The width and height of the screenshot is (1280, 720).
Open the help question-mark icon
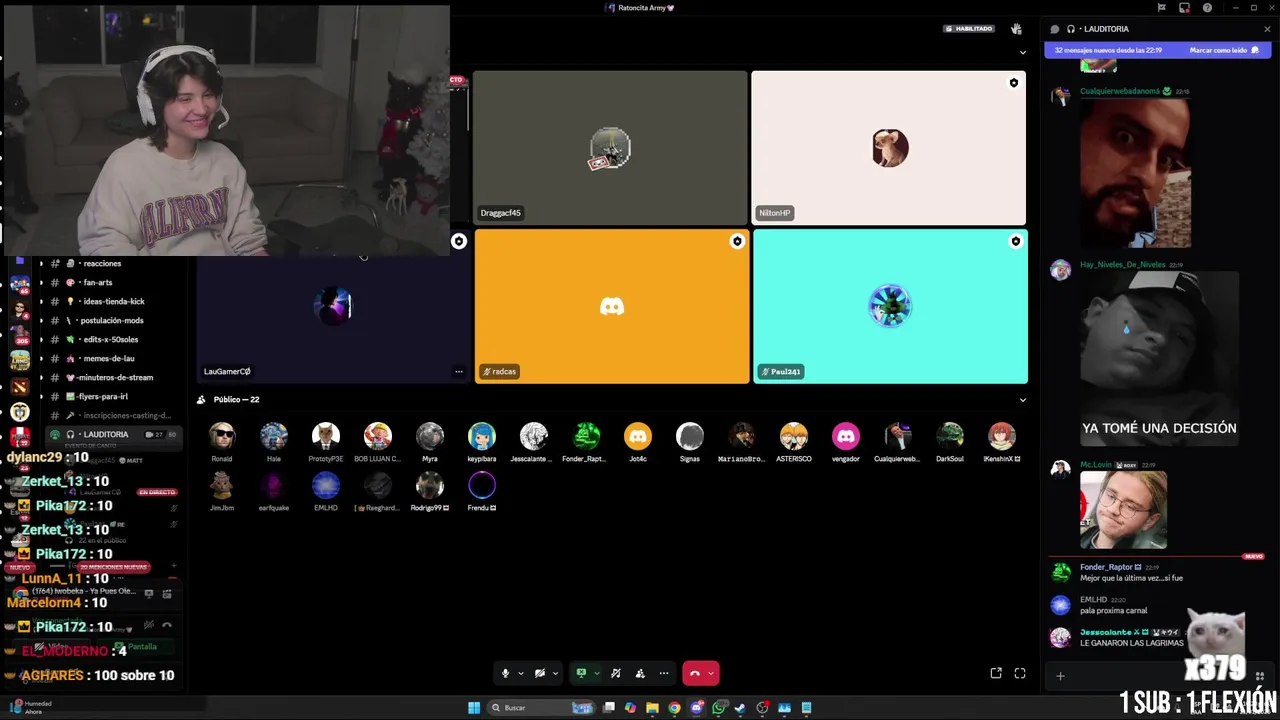(x=1207, y=8)
